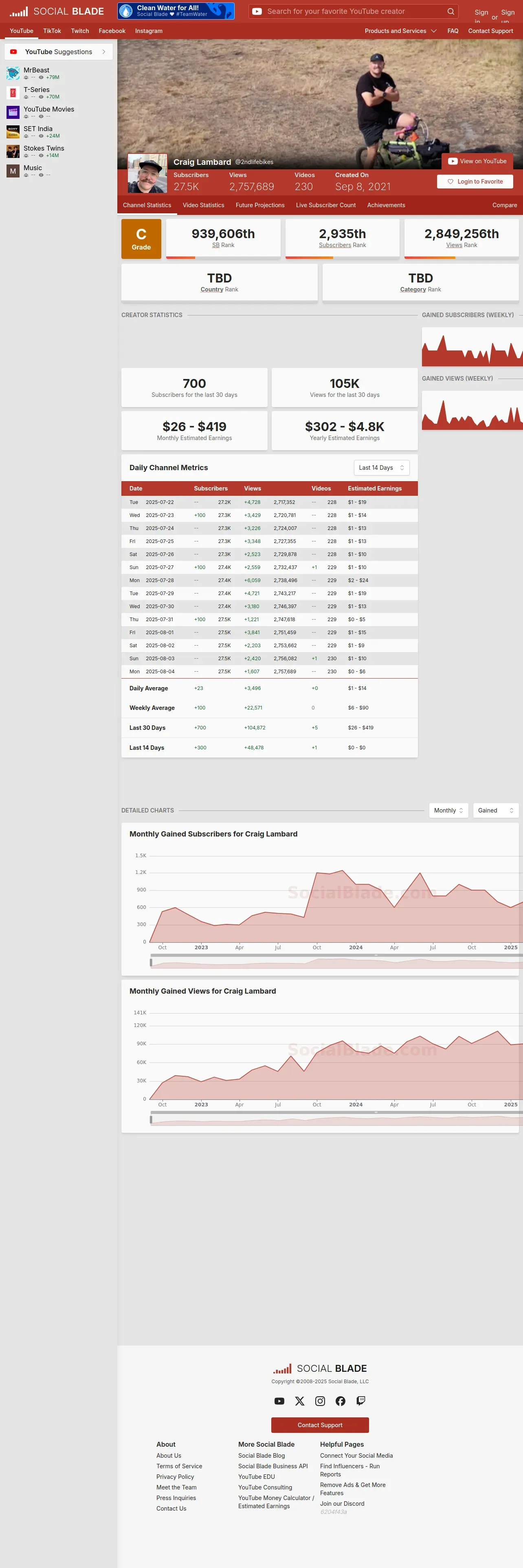Click the Login to Favorite button
The height and width of the screenshot is (1568, 523).
tap(475, 182)
